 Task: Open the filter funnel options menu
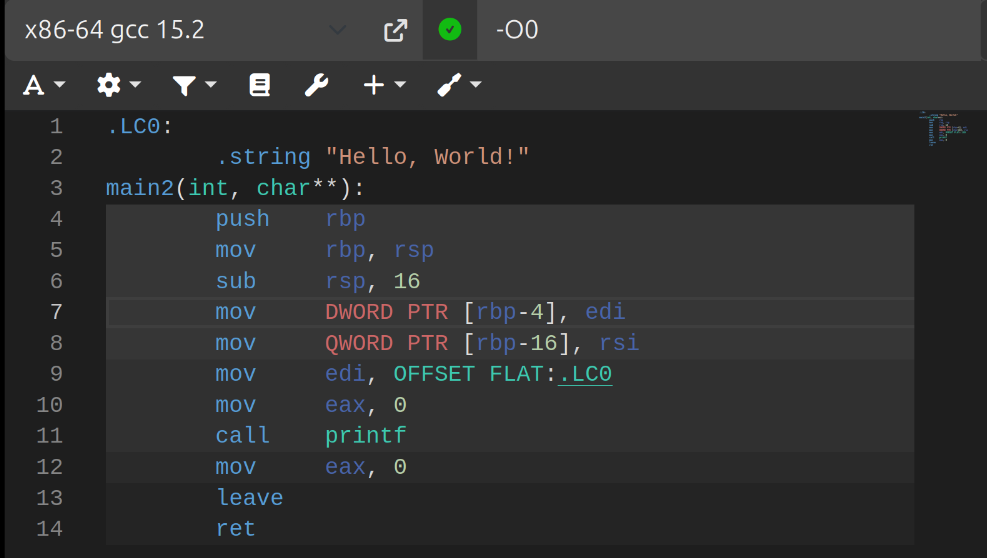pos(194,84)
